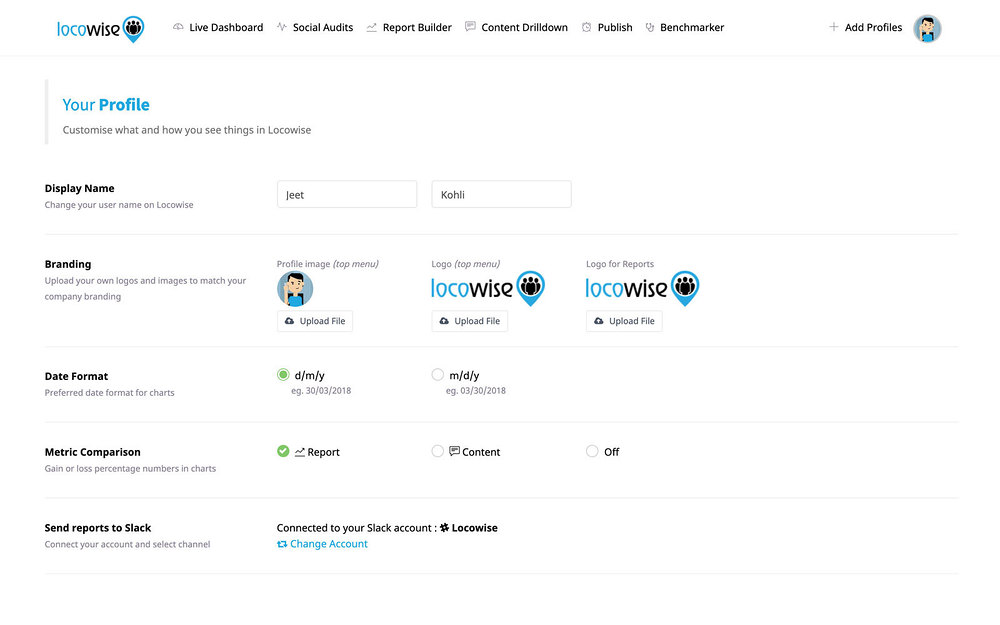The height and width of the screenshot is (625, 1000).
Task: Click the Slack icon before Locowise
Action: coord(445,527)
